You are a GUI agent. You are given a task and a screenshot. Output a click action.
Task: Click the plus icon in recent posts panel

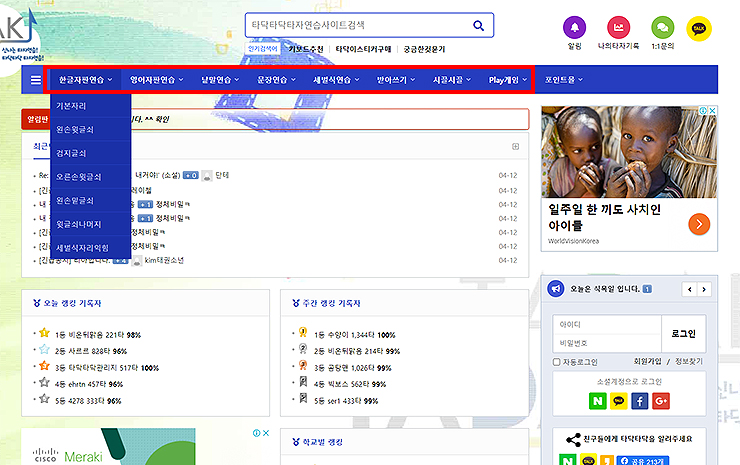coord(515,146)
